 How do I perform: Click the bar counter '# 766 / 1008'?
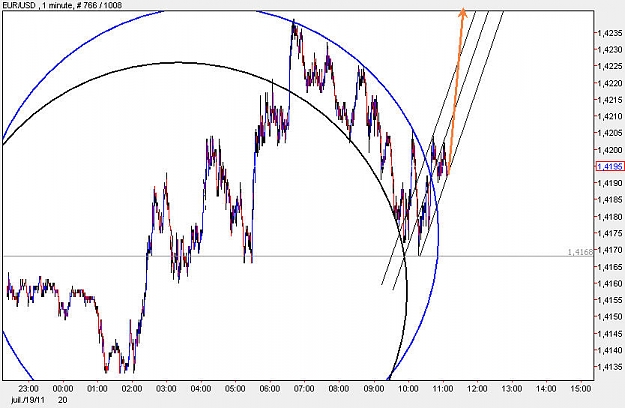(x=98, y=5)
